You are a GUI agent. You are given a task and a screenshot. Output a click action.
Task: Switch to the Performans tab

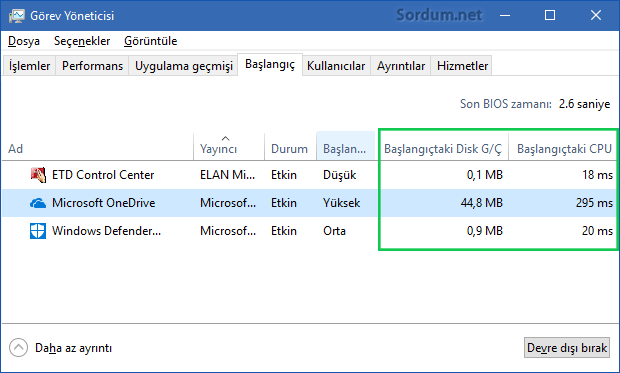coord(92,66)
